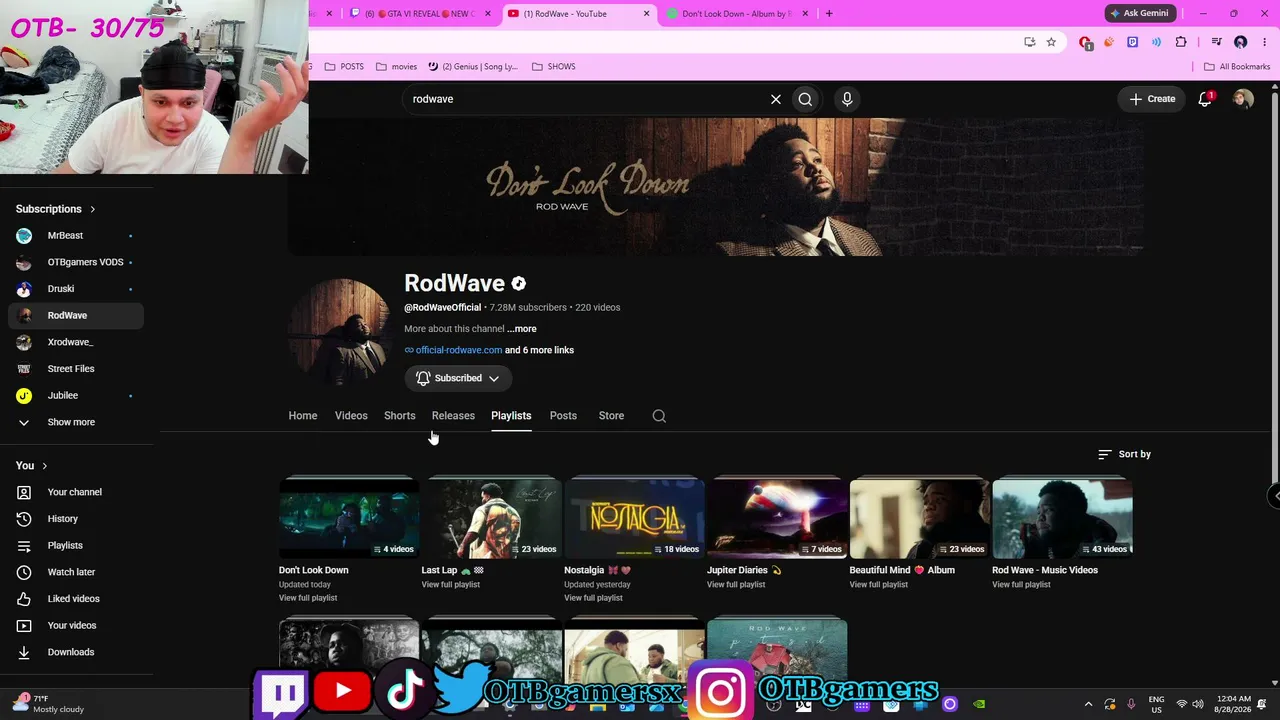Bookmark this page with the star icon
Viewport: 1280px width, 720px height.
(x=1051, y=42)
